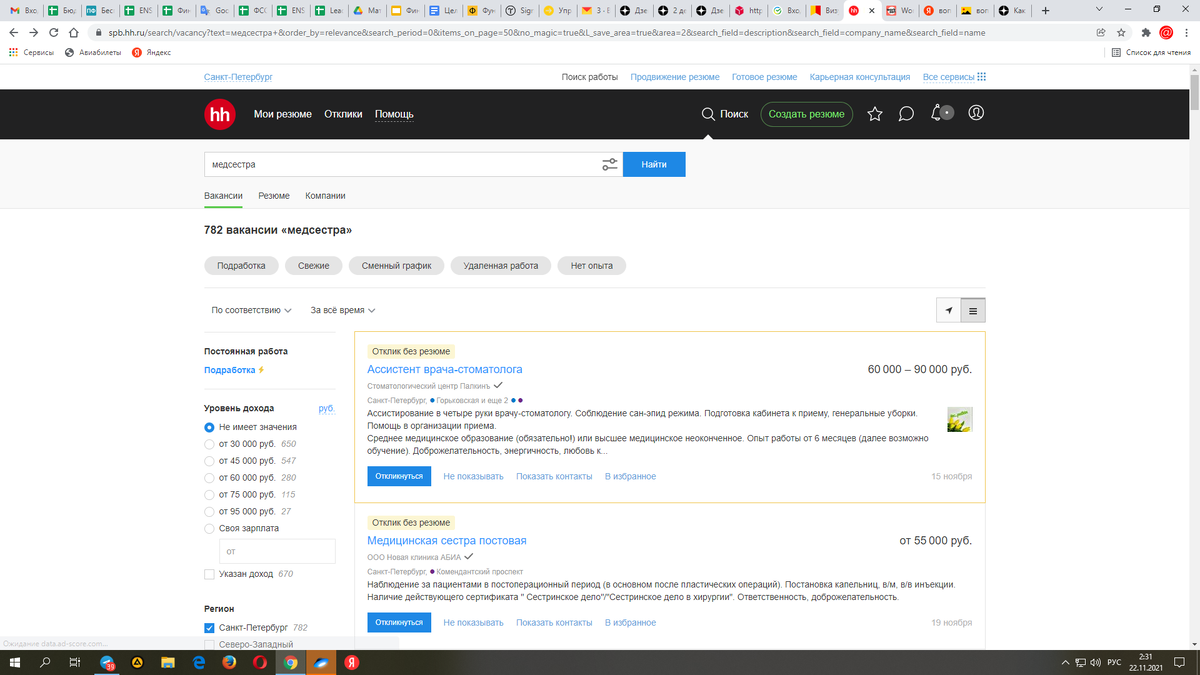Viewport: 1200px width, 675px height.
Task: Open 'Ассистент врача-стоматолога' vacancy title
Action: [x=445, y=369]
